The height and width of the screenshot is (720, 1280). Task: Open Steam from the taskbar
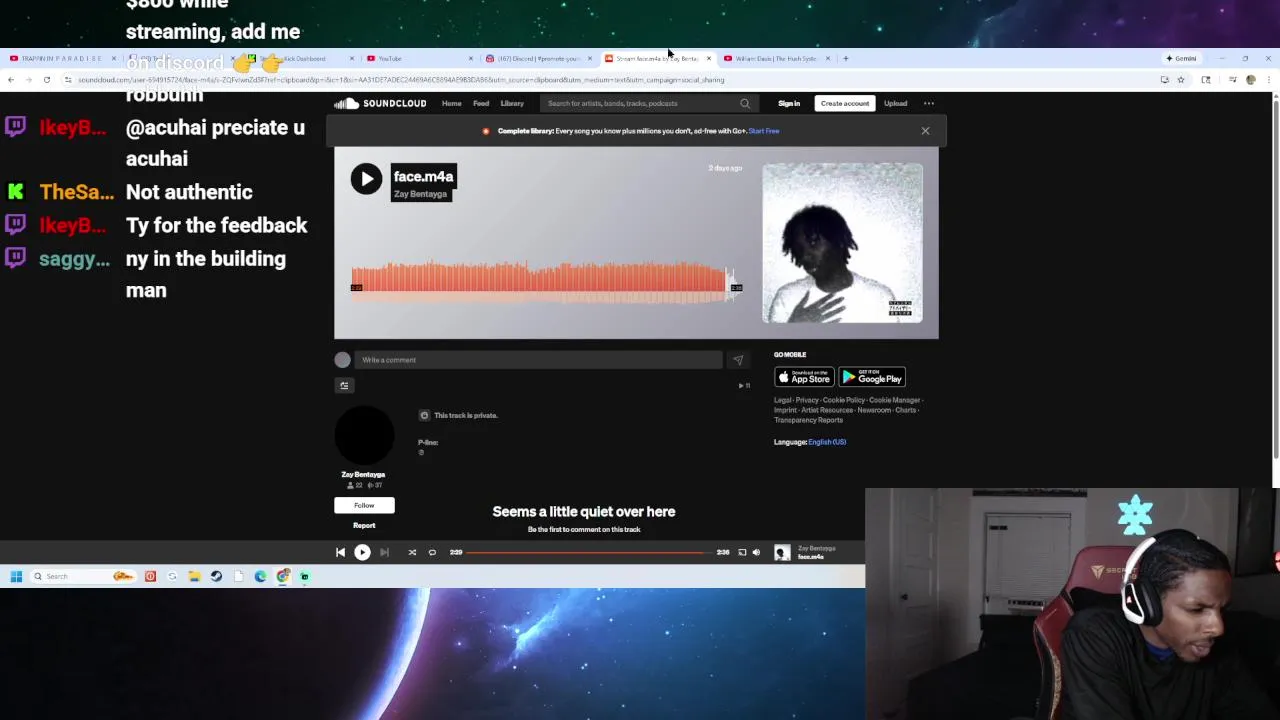point(216,576)
